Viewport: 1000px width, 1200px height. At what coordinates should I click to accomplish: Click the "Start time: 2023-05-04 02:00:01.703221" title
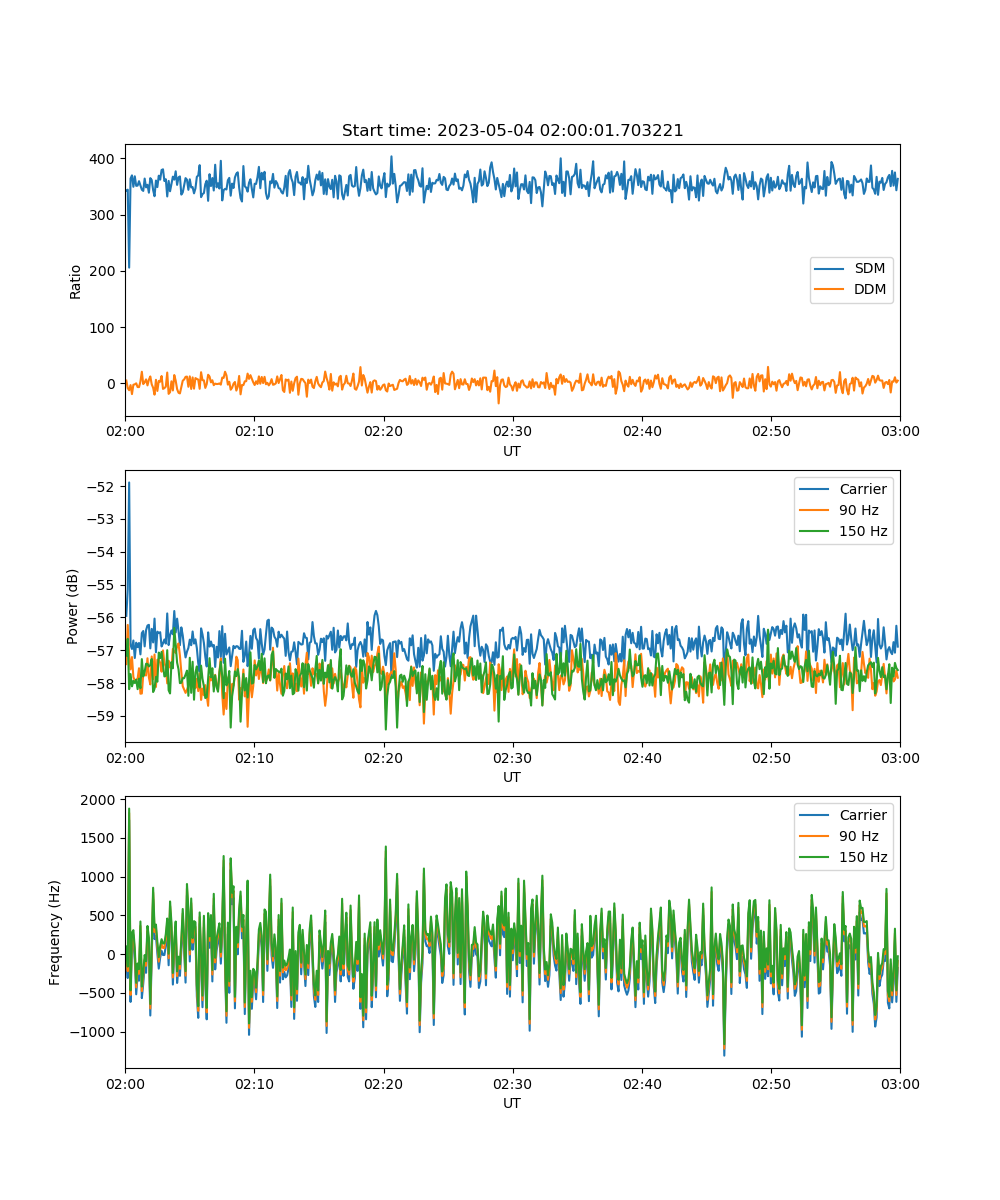pos(512,131)
